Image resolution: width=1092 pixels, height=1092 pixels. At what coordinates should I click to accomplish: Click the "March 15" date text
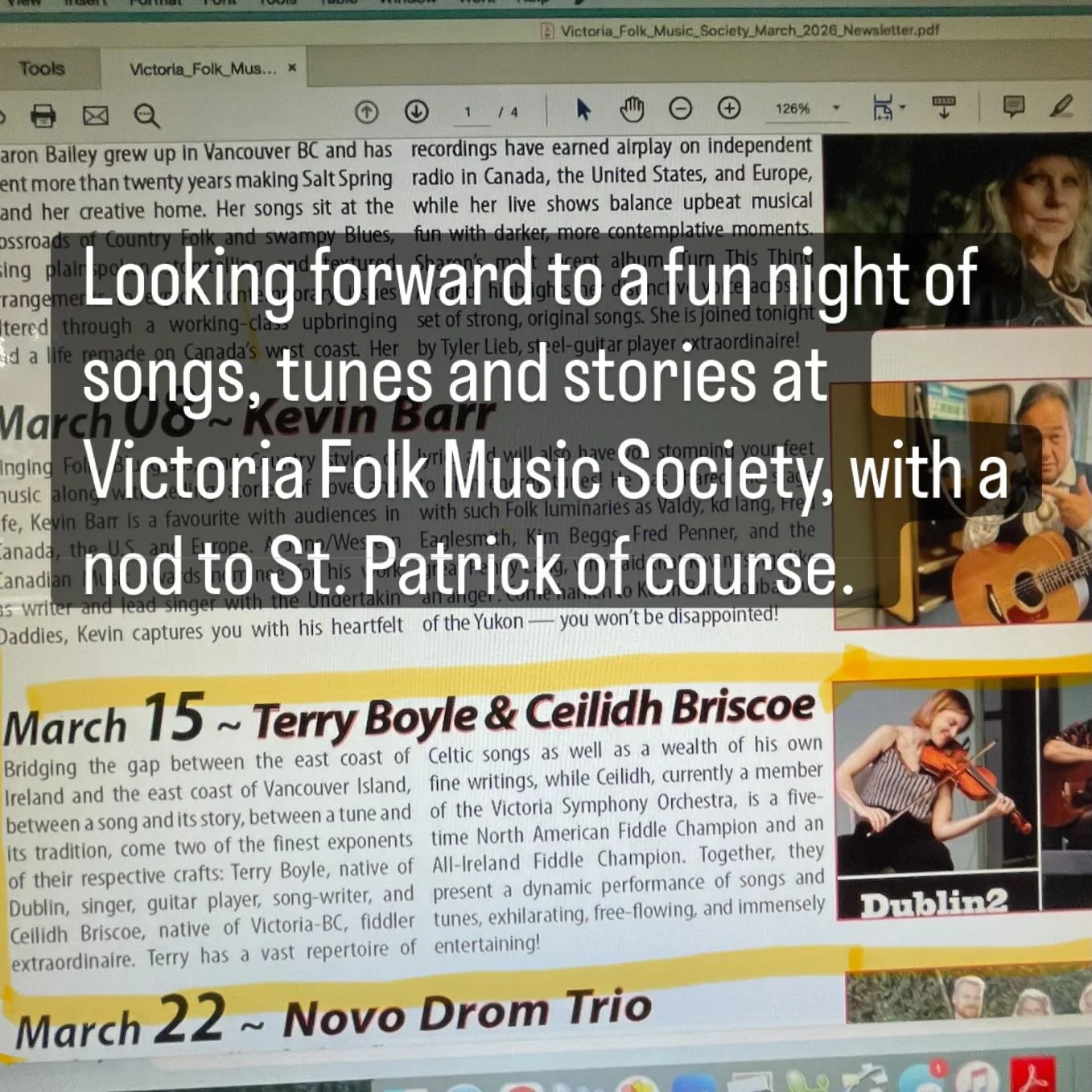pyautogui.click(x=105, y=720)
